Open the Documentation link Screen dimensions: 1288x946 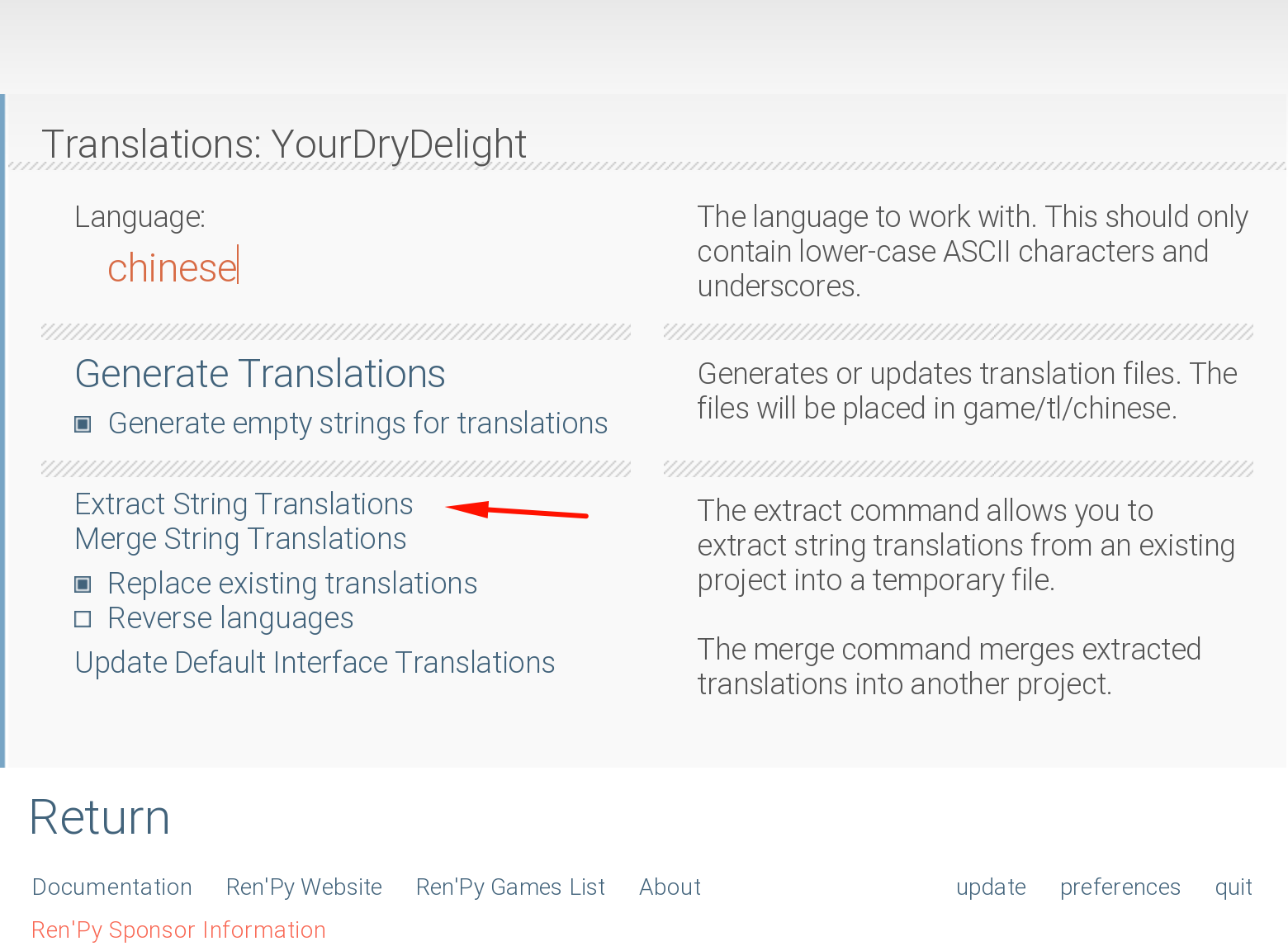tap(112, 887)
